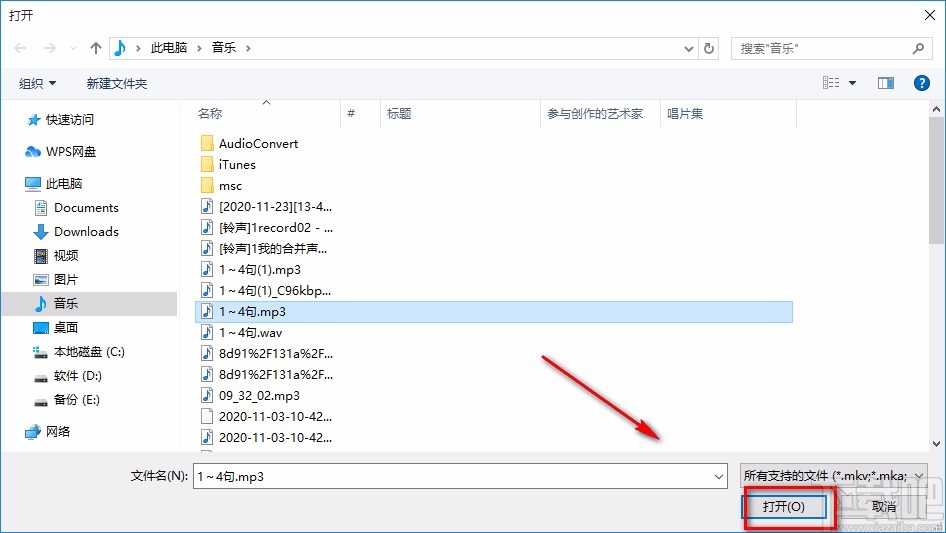Open 桌面 in the sidebar
Screen dimensions: 946x533
66,328
